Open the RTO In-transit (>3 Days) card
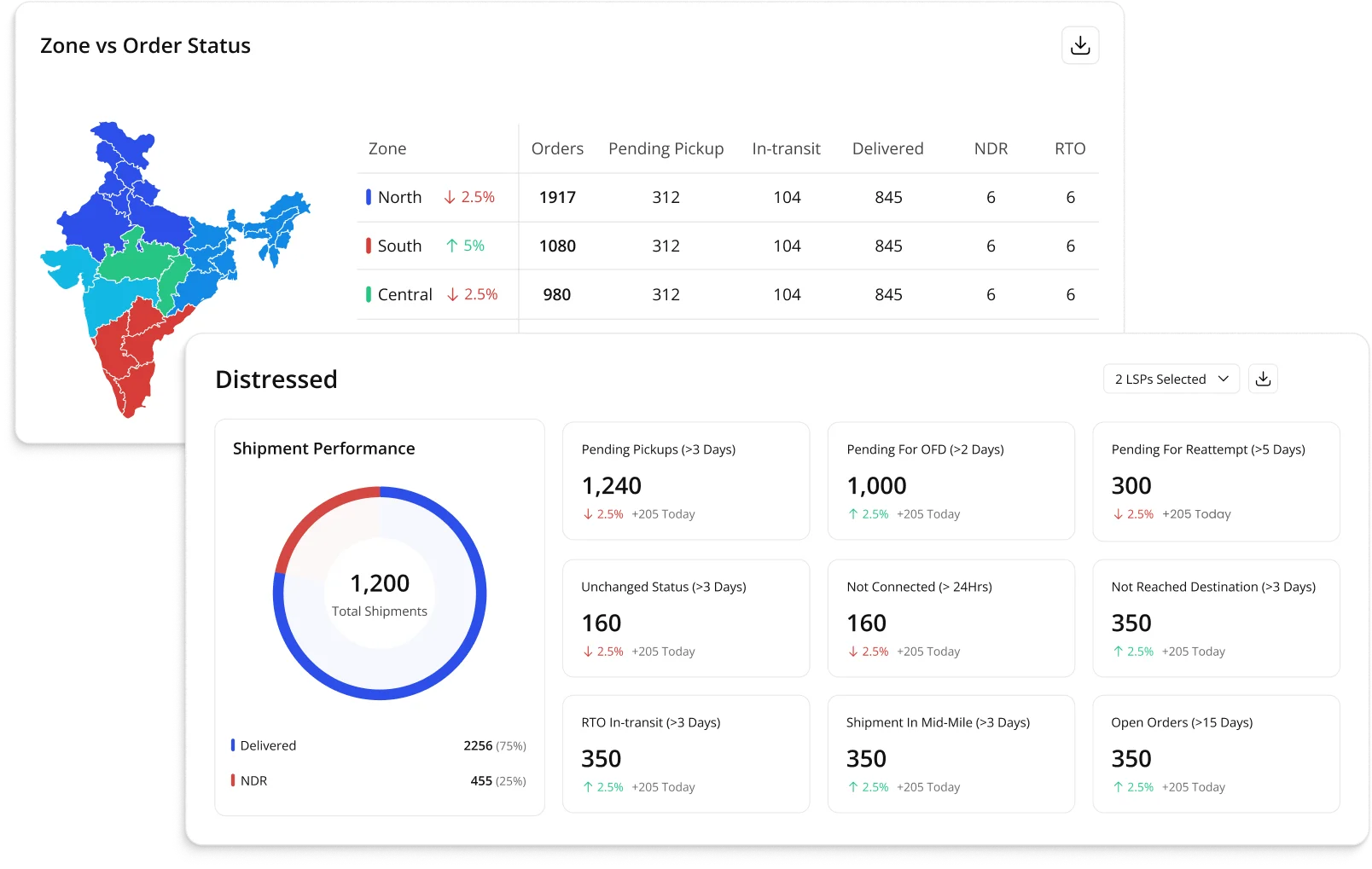 coord(685,754)
